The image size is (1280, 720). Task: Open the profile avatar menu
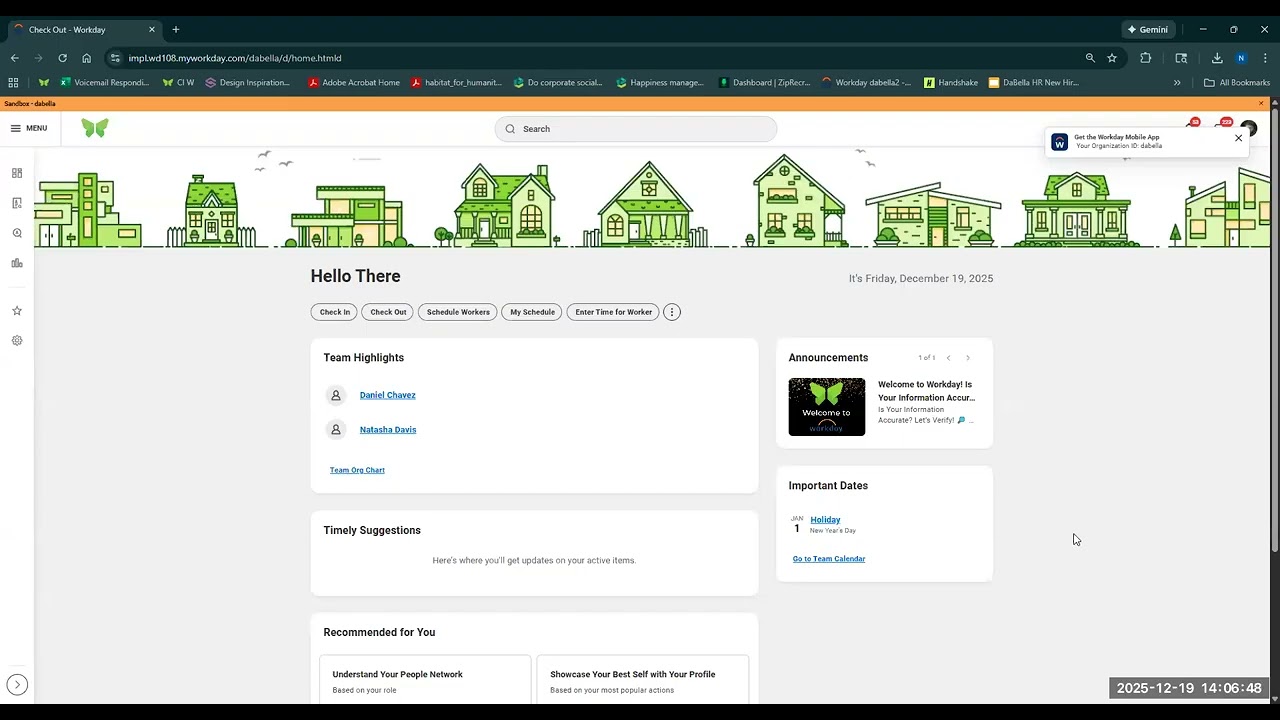click(1248, 128)
